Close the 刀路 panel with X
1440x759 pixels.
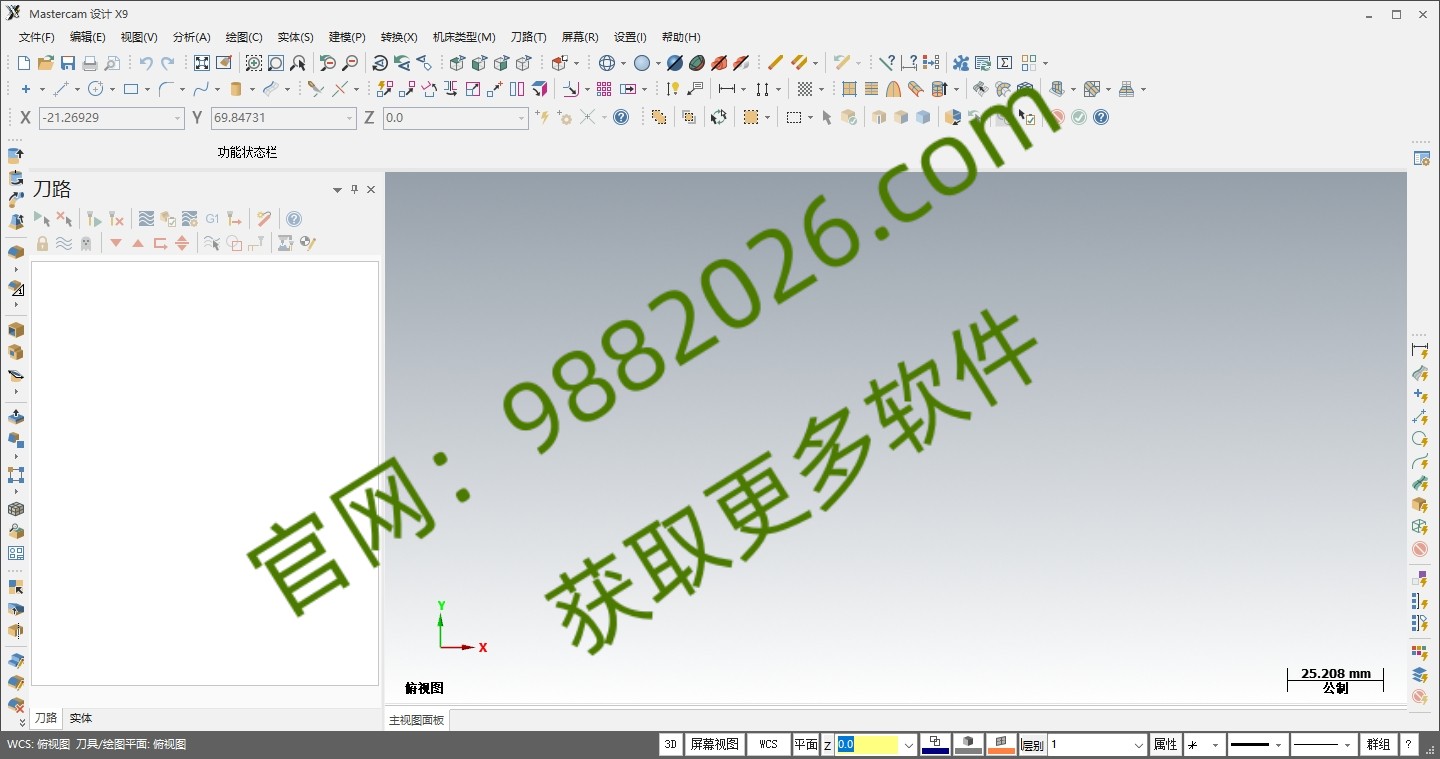(x=371, y=189)
